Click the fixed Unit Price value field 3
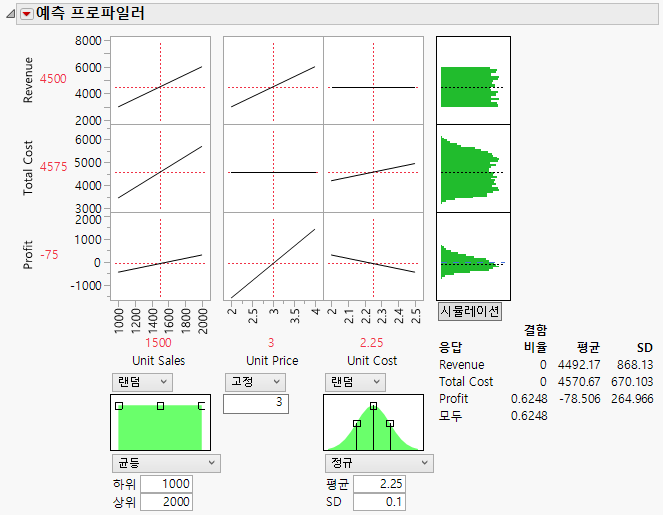Viewport: 663px width, 515px height. [x=256, y=403]
